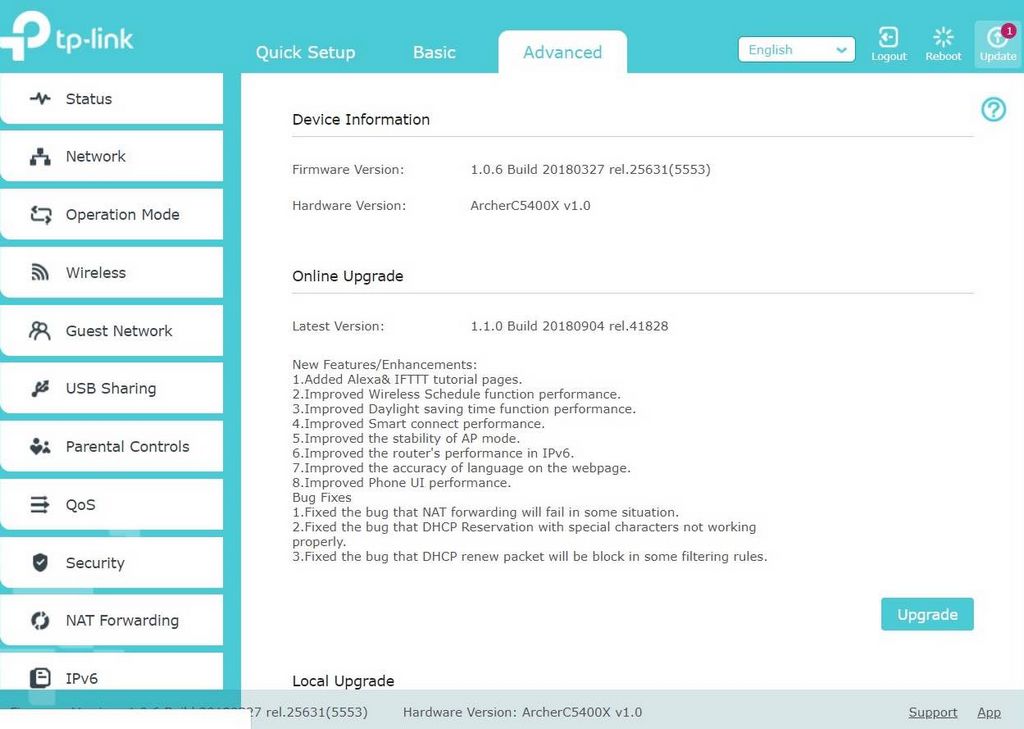Open the Wireless menu item
1024x729 pixels.
coord(112,272)
